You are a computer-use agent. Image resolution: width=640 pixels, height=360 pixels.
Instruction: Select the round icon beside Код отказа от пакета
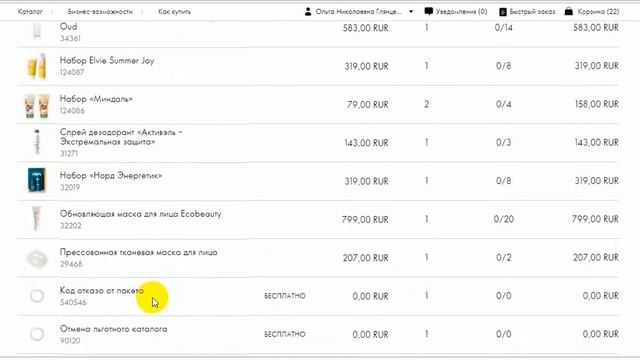37,296
